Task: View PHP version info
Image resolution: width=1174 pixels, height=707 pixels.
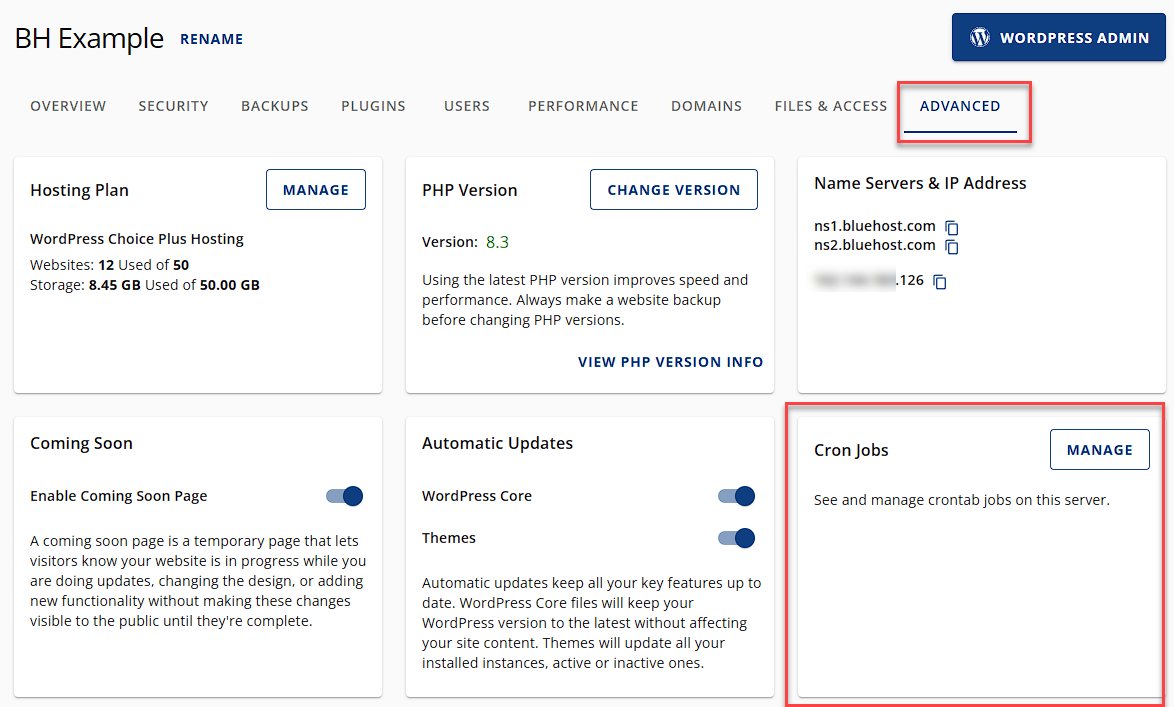Action: (670, 362)
